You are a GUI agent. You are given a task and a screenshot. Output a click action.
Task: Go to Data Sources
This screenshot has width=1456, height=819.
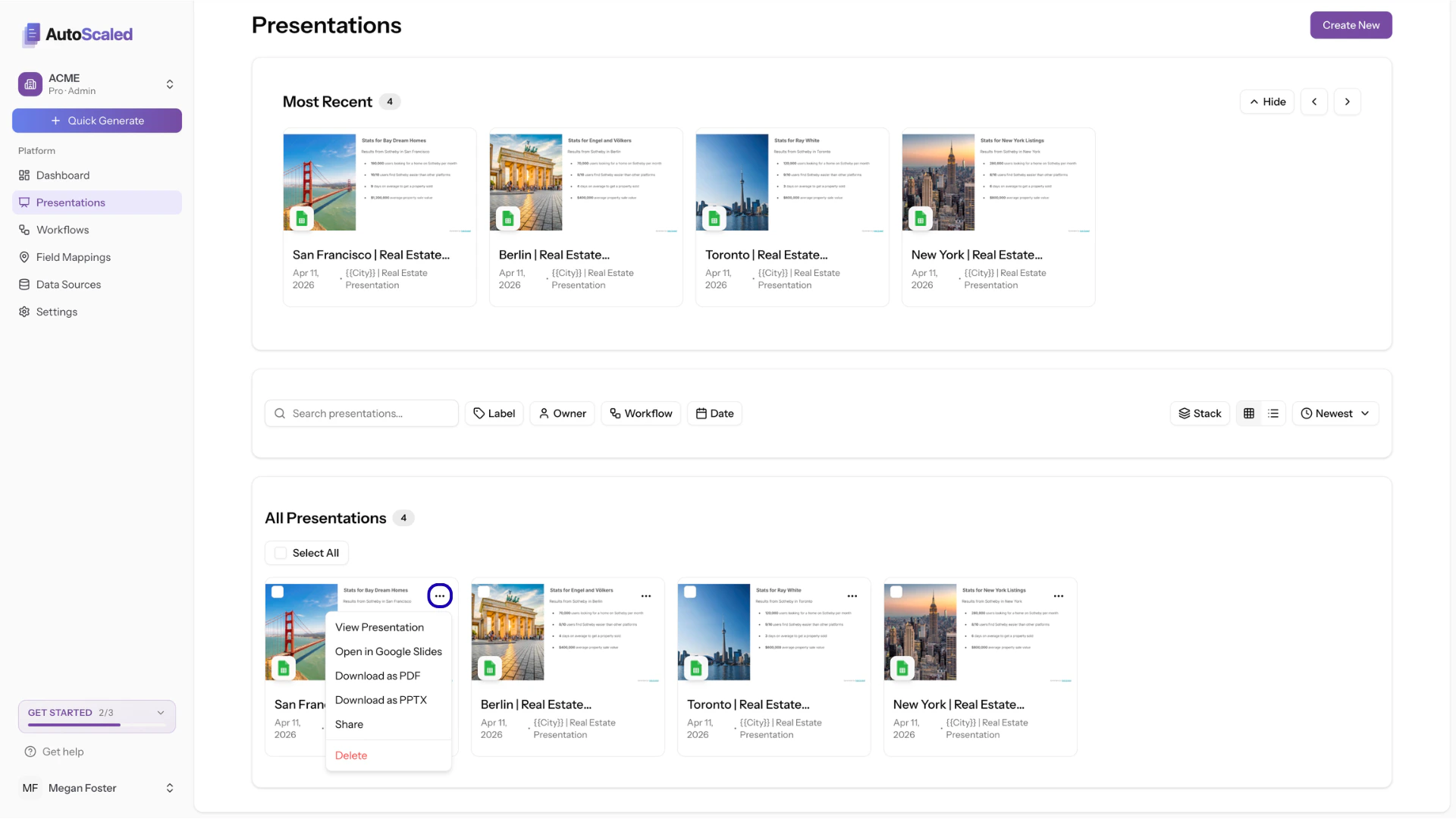68,284
